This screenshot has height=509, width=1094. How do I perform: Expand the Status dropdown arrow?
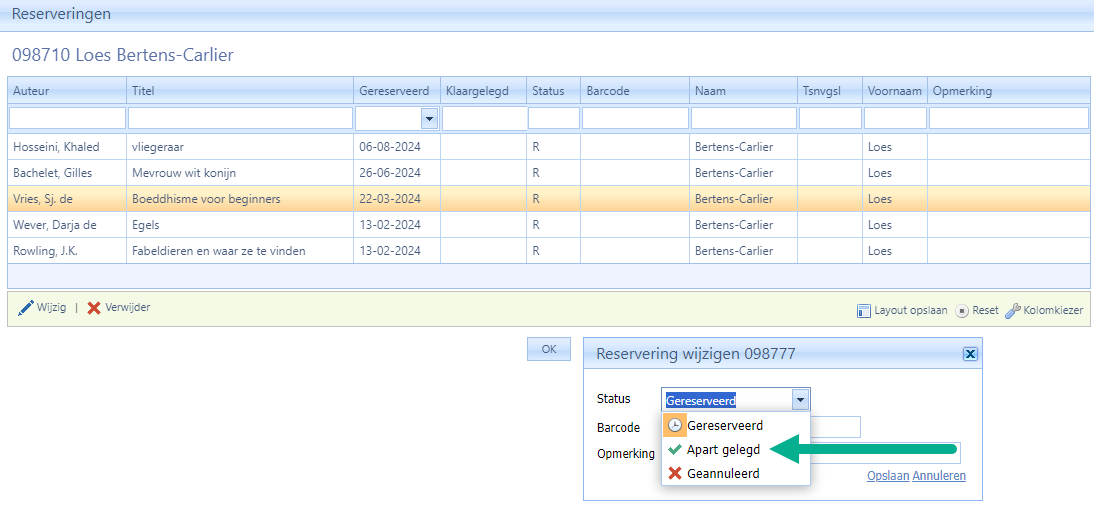point(799,400)
